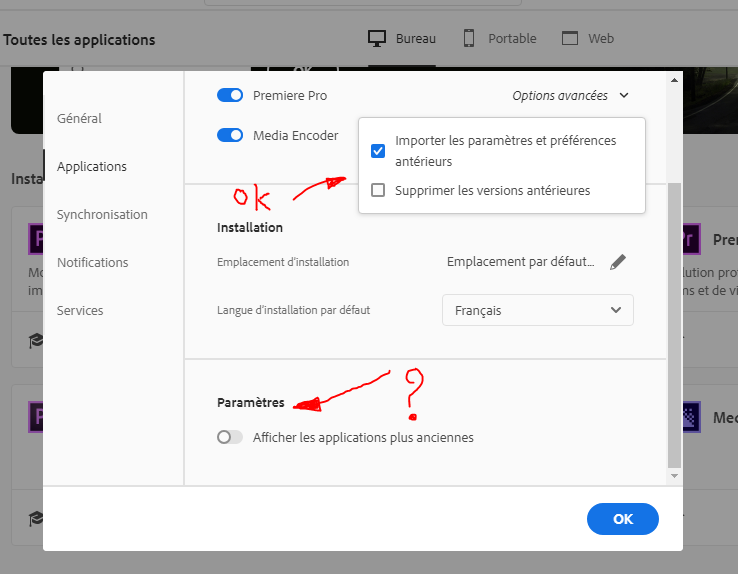Click the Bureau desktop monitor icon
The image size is (738, 574).
(x=377, y=39)
